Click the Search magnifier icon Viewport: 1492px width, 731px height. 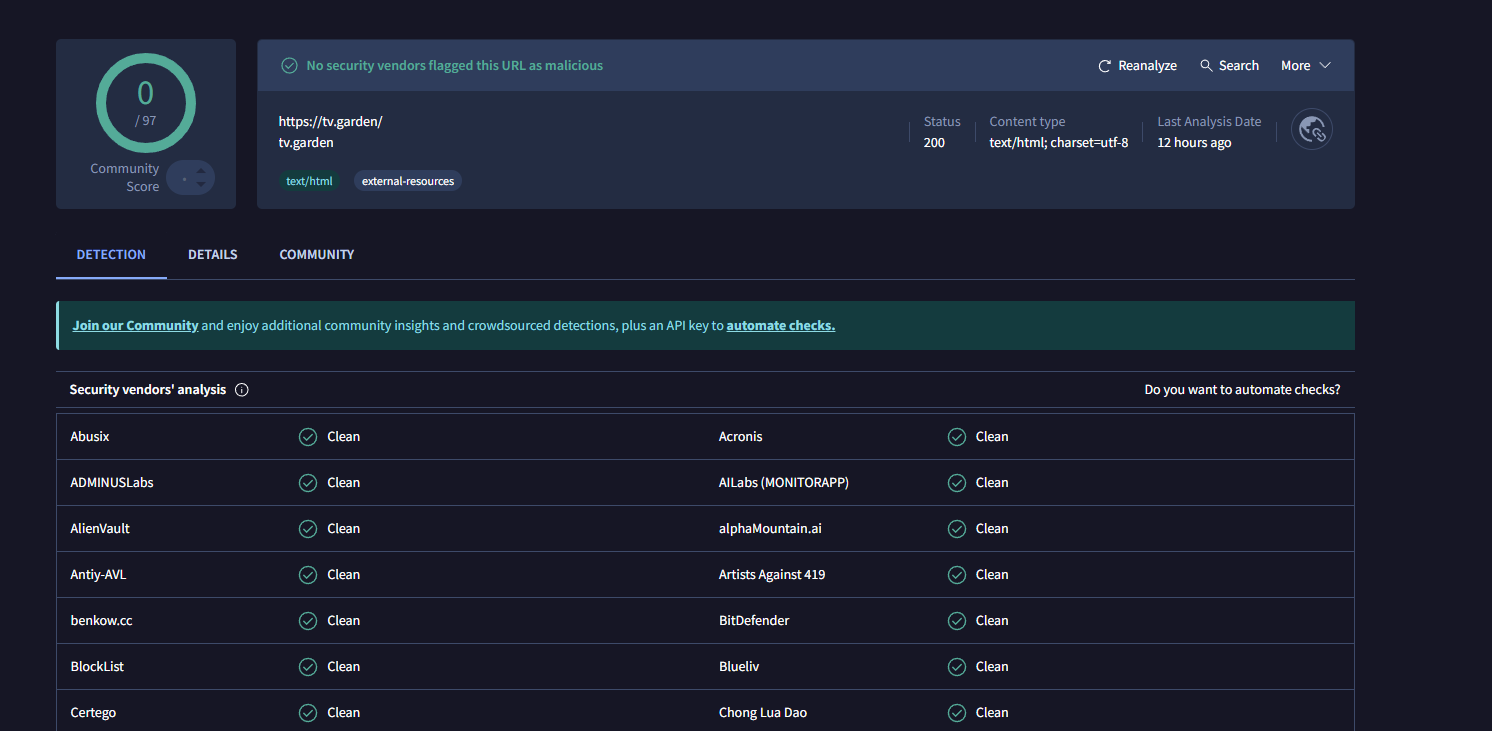click(x=1206, y=66)
